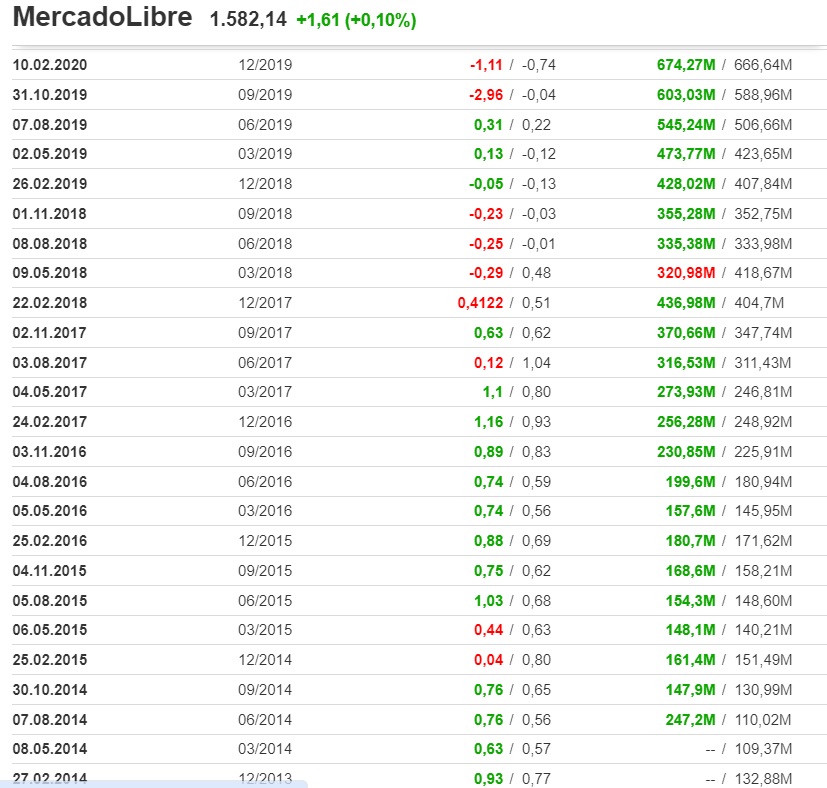
Task: Select the 10.02.2020 earnings date row
Action: click(x=419, y=65)
